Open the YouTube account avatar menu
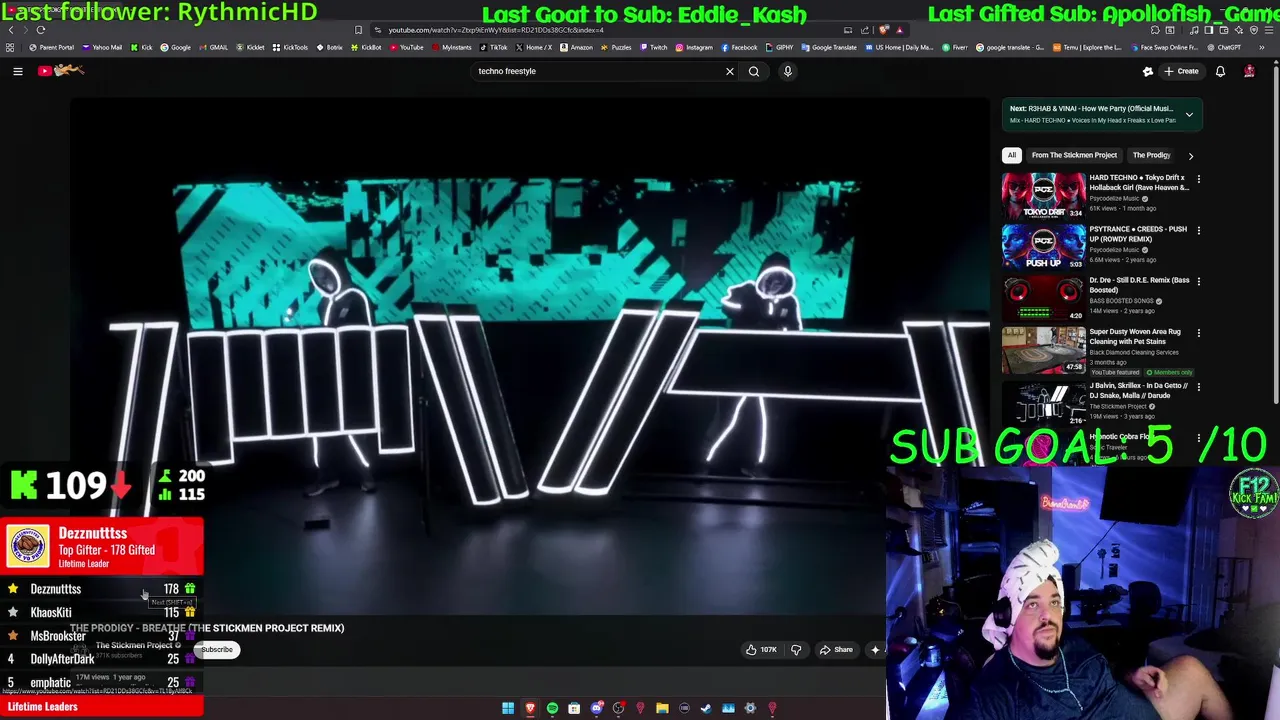 [1249, 71]
